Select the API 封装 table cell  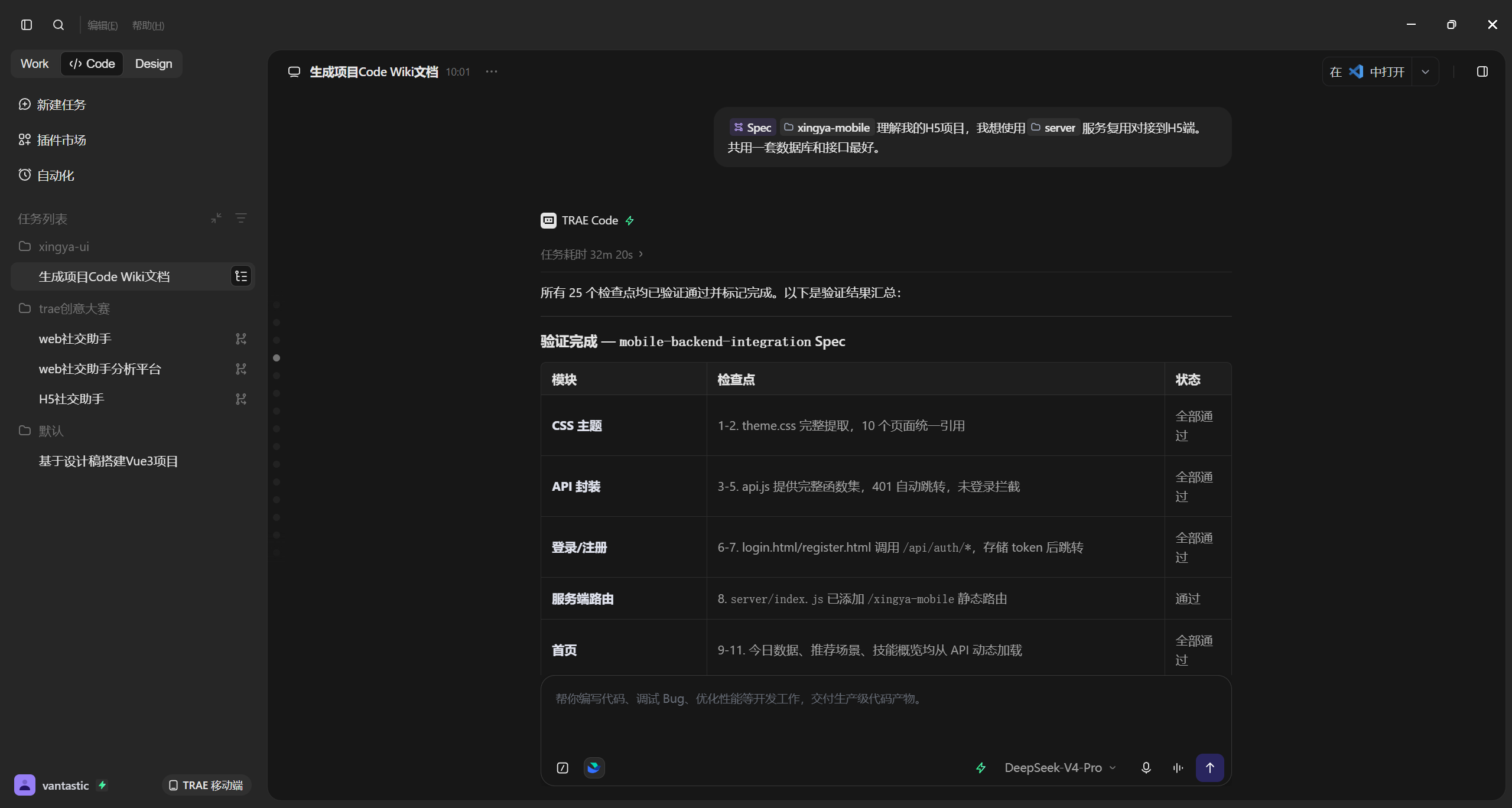pyautogui.click(x=624, y=486)
